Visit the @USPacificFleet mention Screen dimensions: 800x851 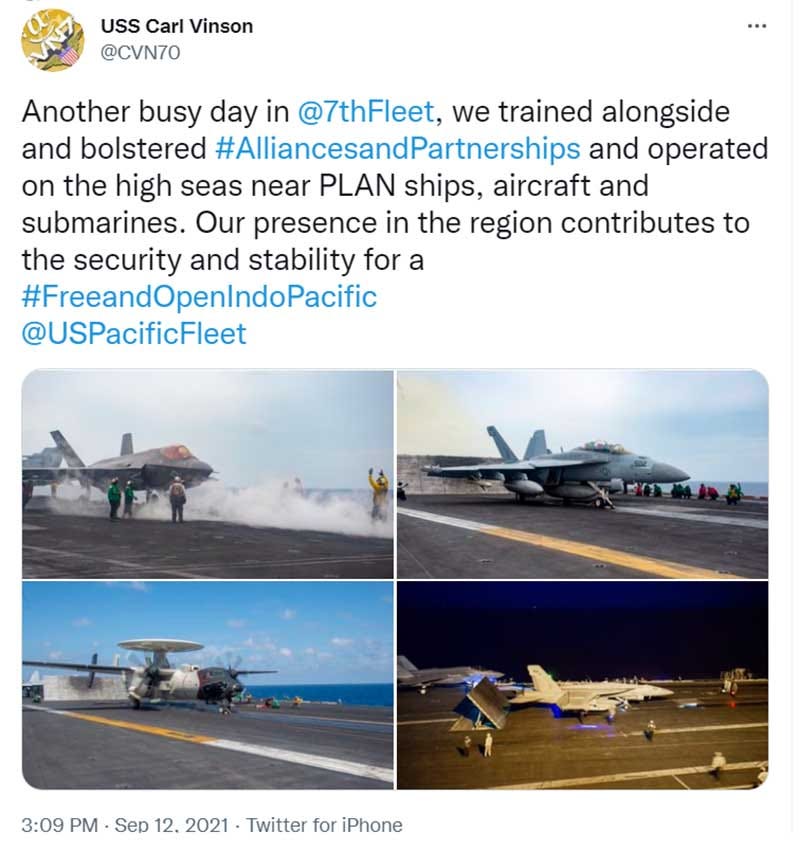pyautogui.click(x=133, y=333)
